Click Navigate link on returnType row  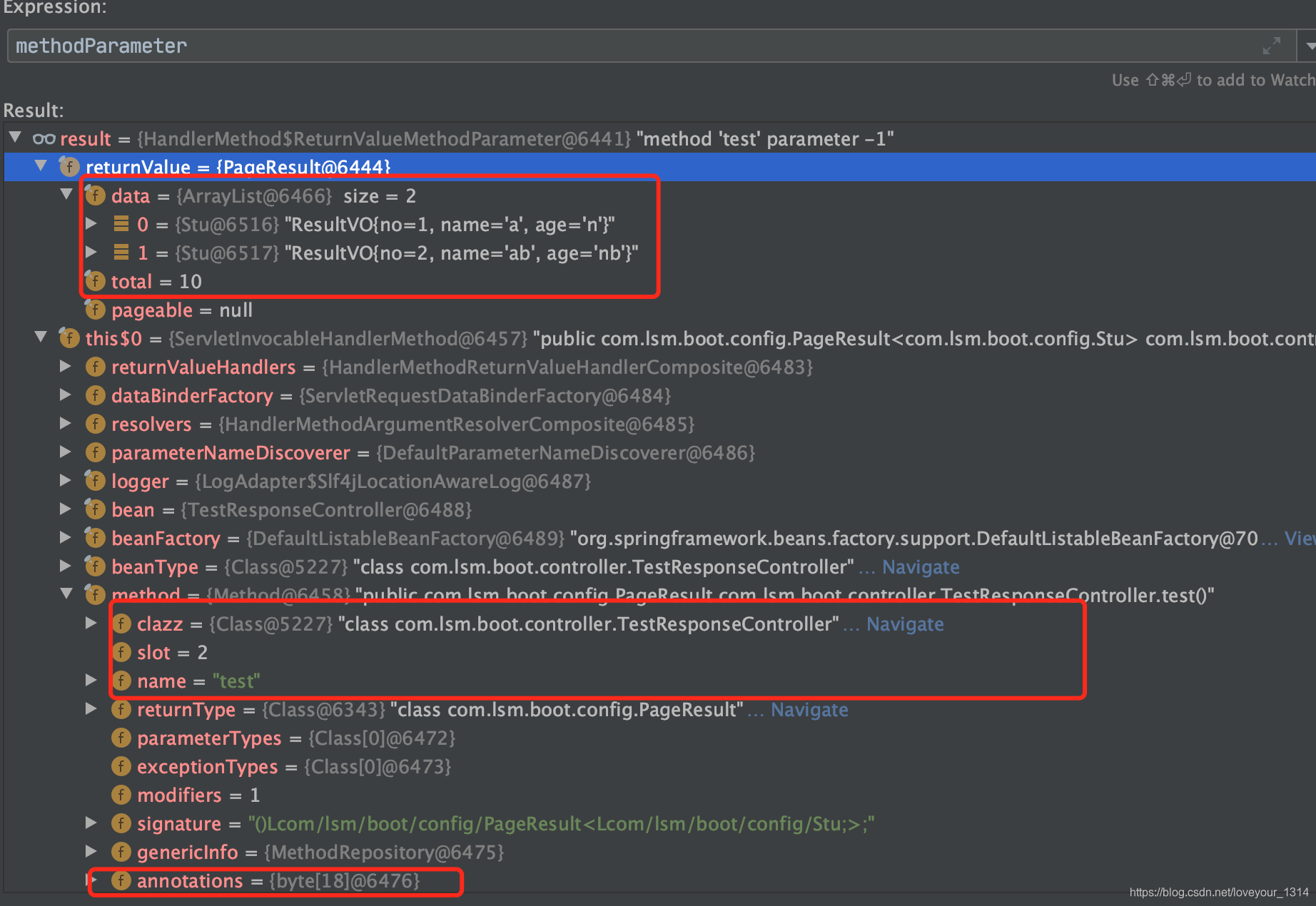pyautogui.click(x=809, y=710)
